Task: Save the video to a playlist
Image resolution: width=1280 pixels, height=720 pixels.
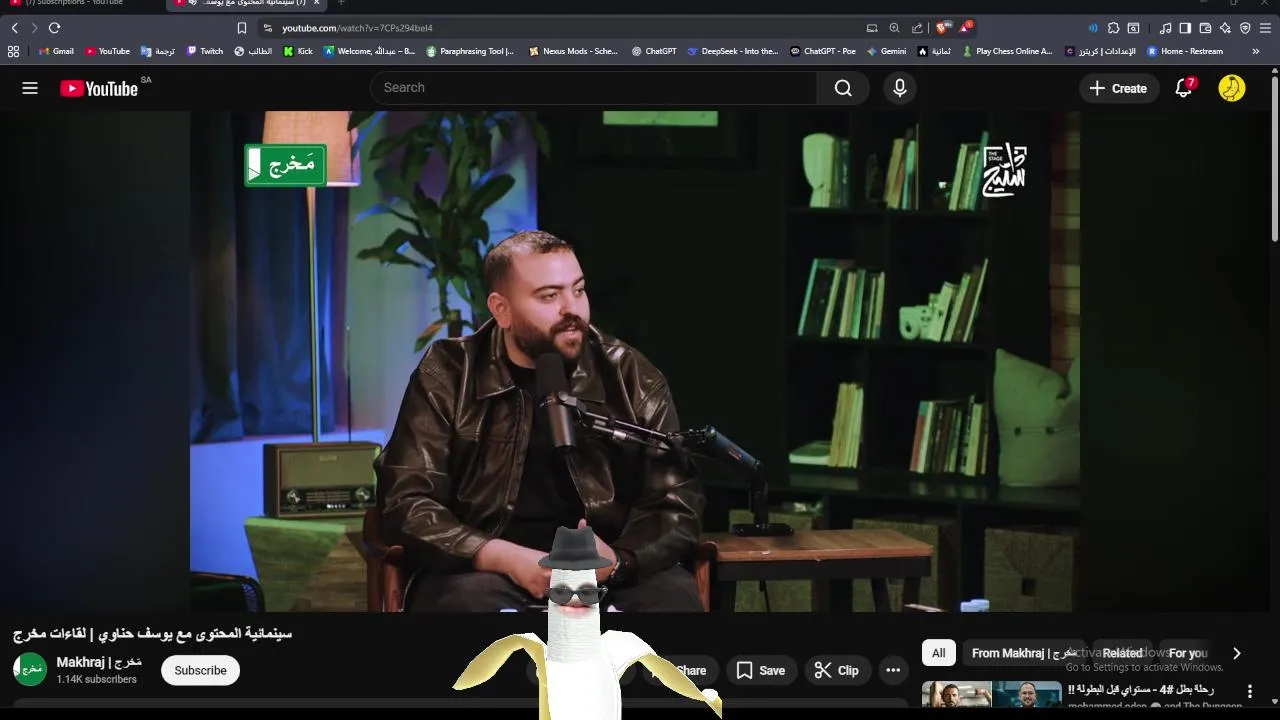Action: [x=761, y=670]
